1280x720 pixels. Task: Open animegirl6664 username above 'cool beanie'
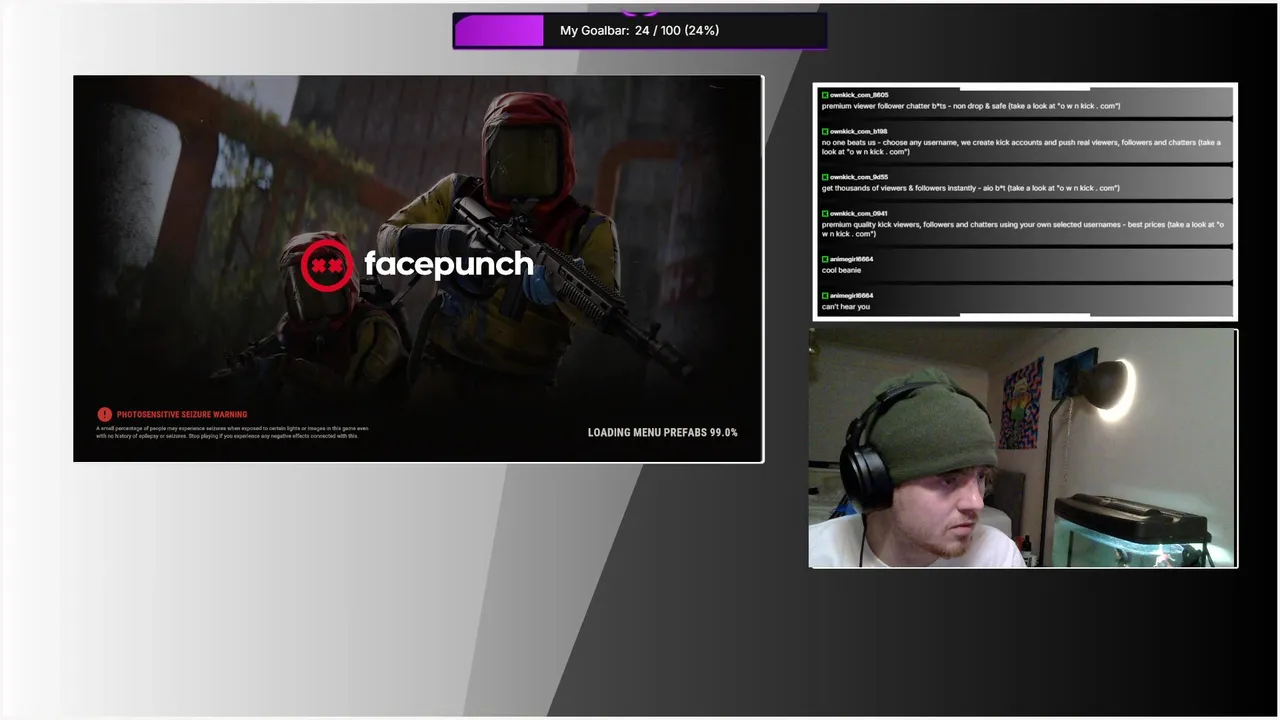pos(851,259)
